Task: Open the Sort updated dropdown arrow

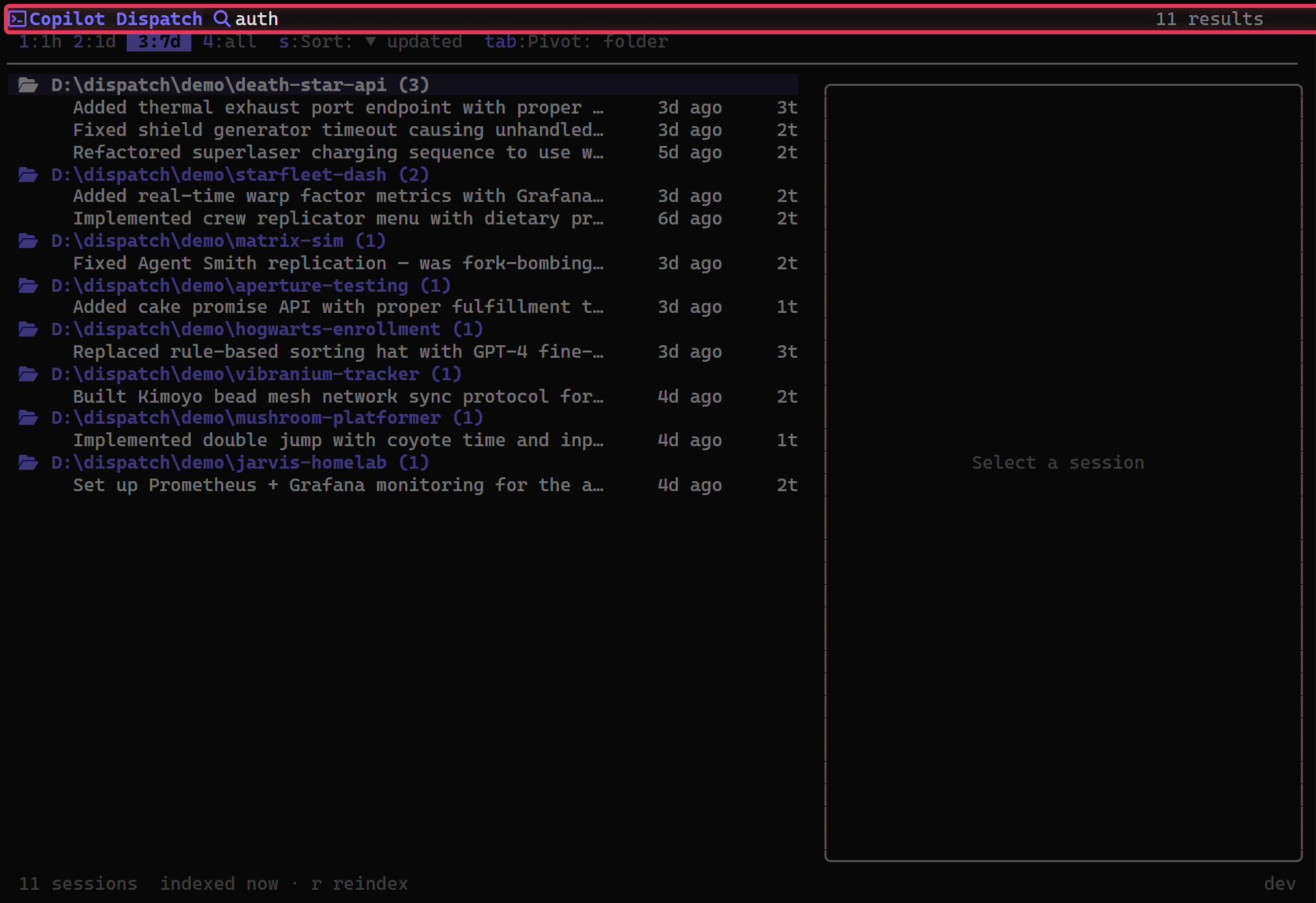Action: coord(371,42)
